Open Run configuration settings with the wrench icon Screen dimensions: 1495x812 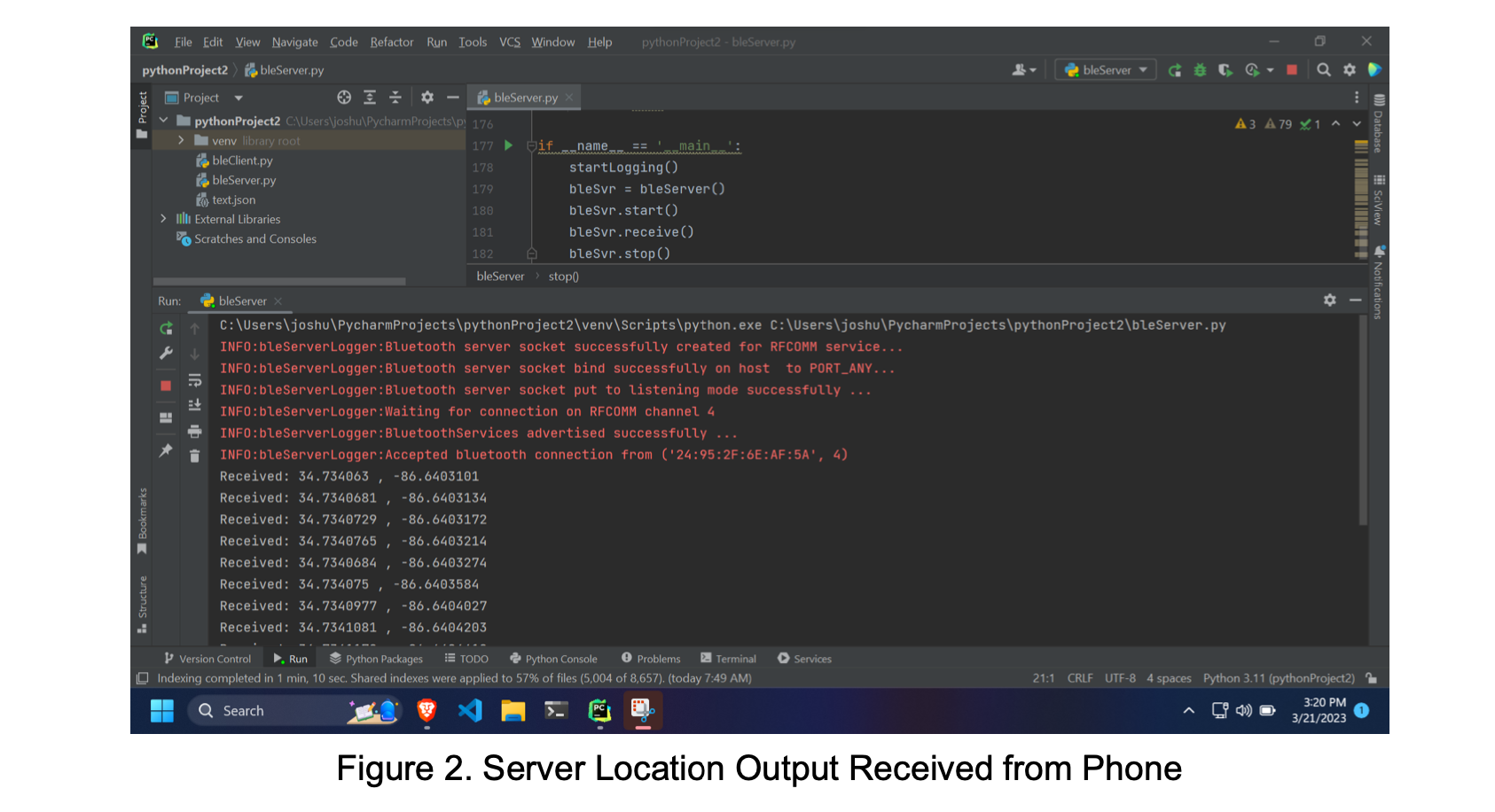click(x=166, y=353)
